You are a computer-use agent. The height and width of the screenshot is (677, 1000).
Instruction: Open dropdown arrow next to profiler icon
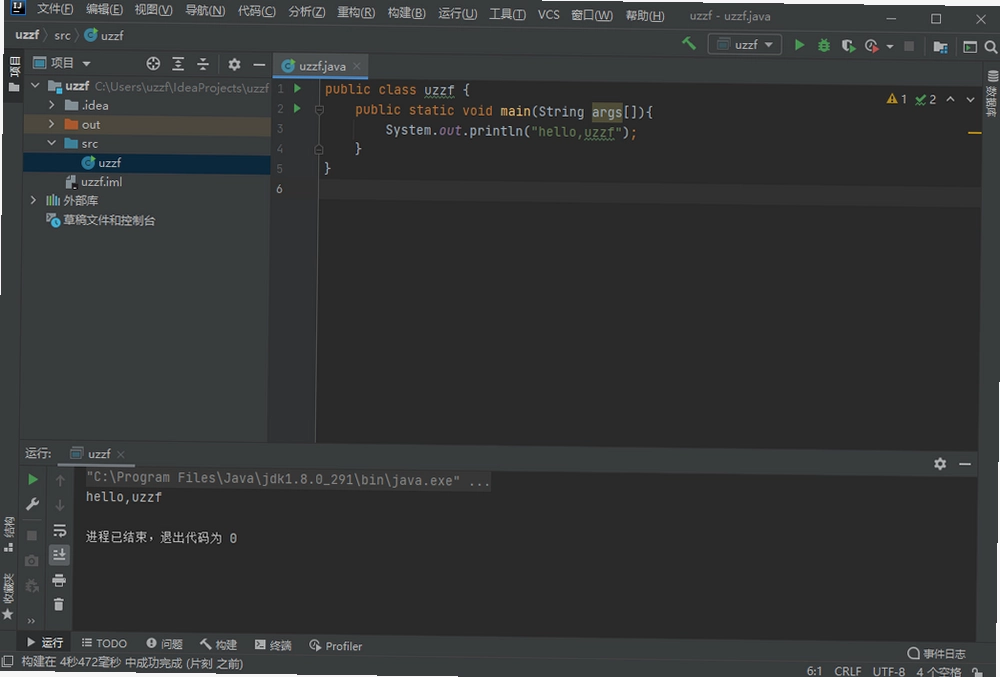pos(890,47)
